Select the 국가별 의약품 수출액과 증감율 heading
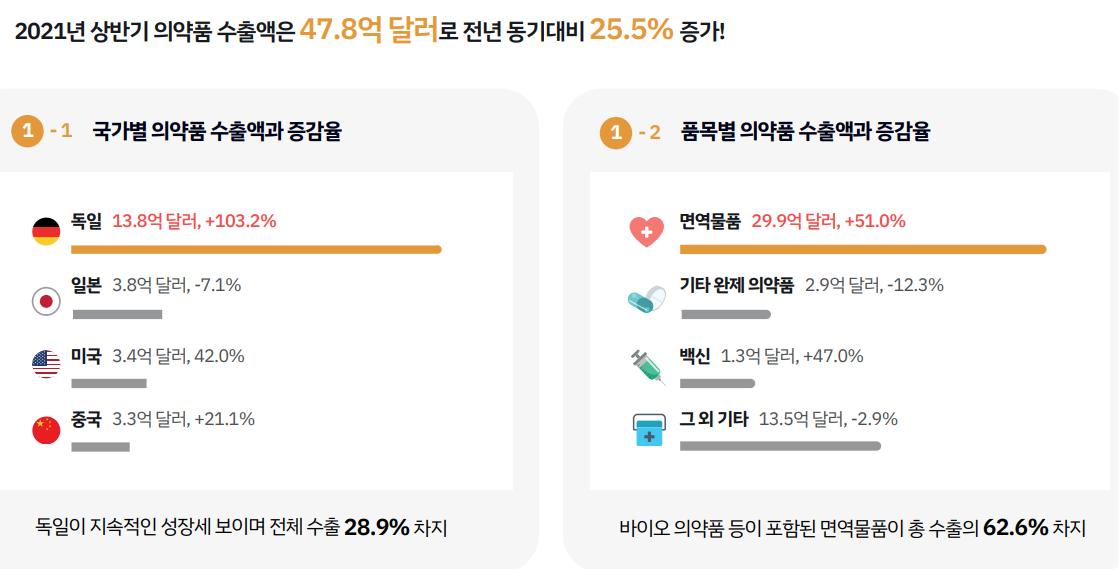 pyautogui.click(x=217, y=131)
